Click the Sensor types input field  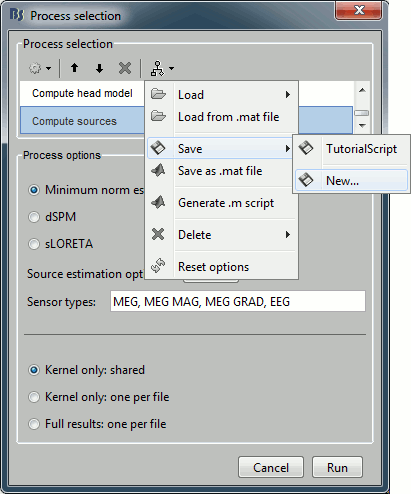[238, 301]
